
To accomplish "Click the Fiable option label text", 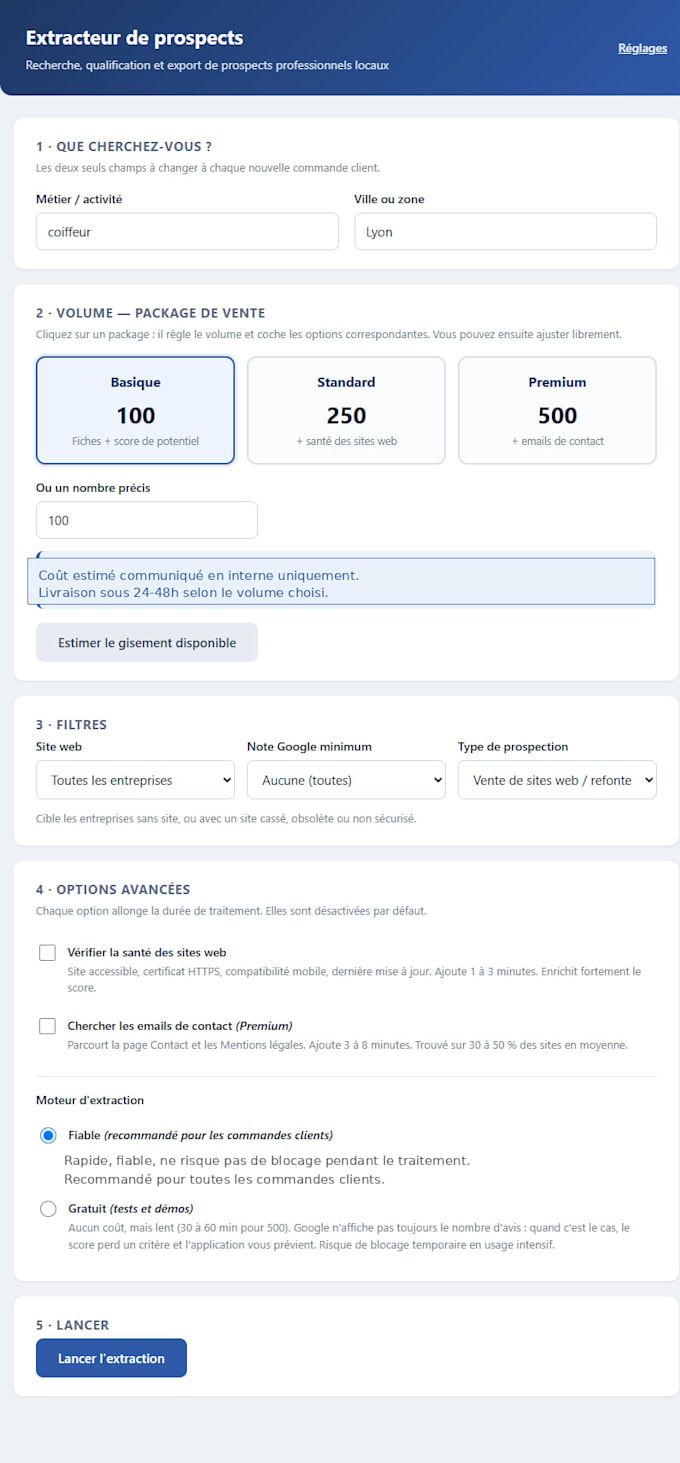I will [x=200, y=1136].
